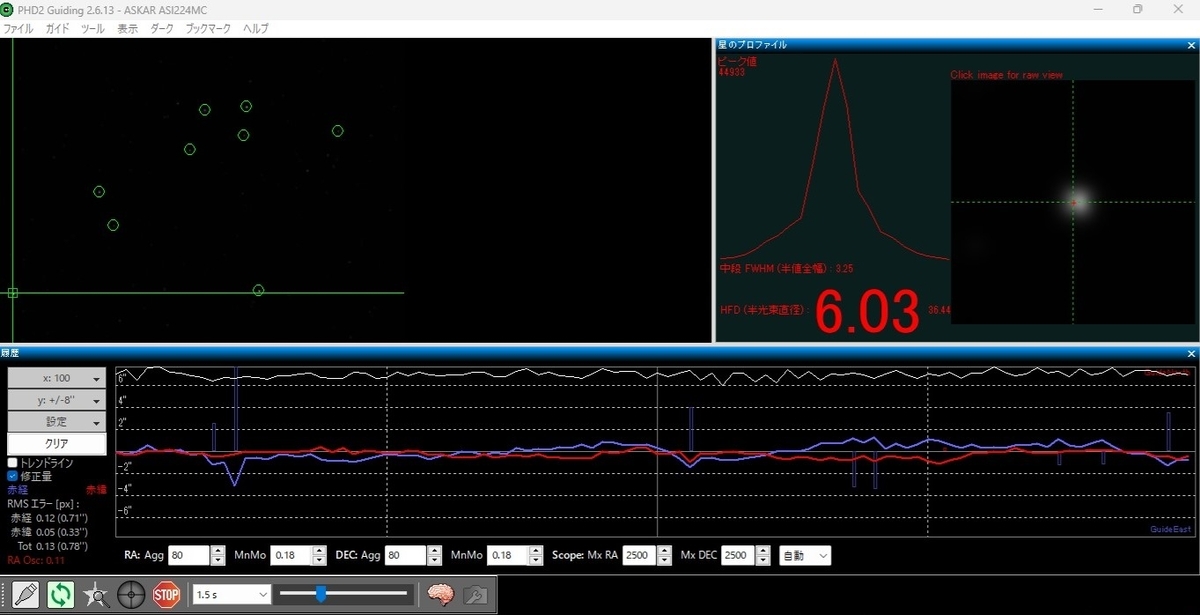Start looping exposures with green arrows icon
The image size is (1200, 615).
pyautogui.click(x=61, y=594)
